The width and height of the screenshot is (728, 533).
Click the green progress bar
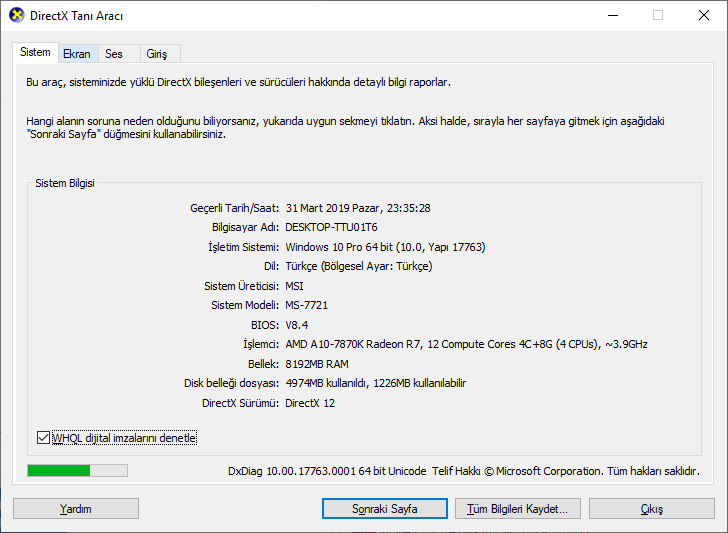pyautogui.click(x=78, y=471)
